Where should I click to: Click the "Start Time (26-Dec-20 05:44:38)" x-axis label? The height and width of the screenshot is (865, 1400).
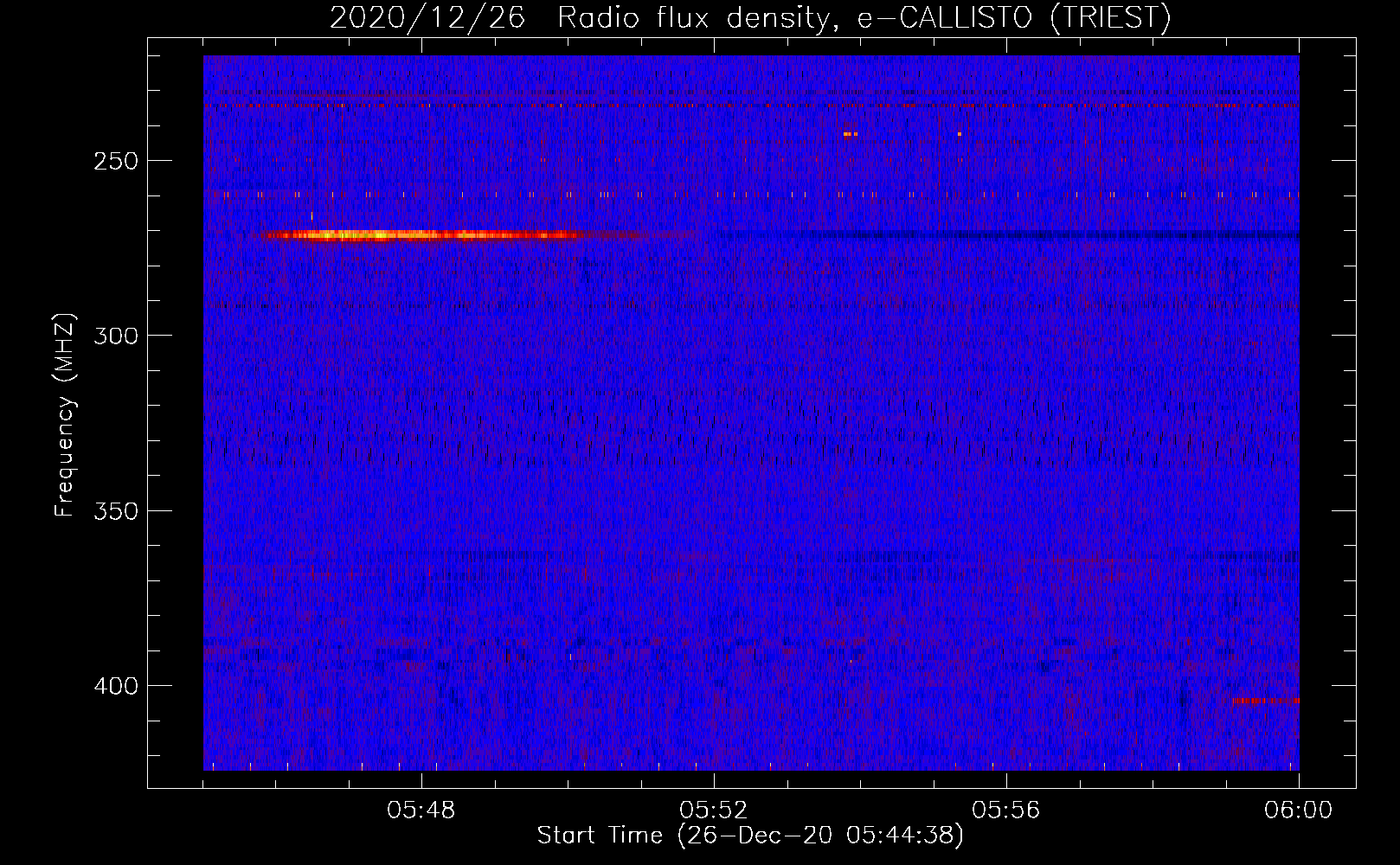[x=750, y=836]
